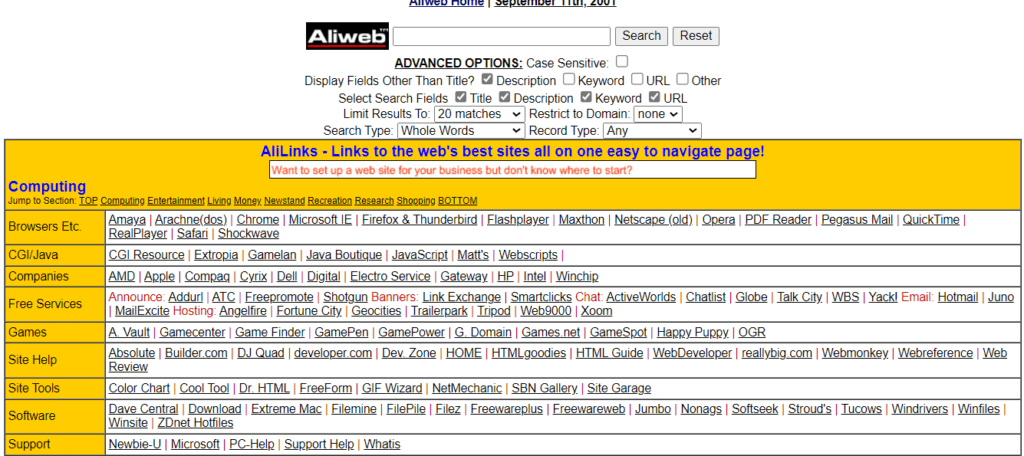Check the display fields URL checkbox

[x=637, y=80]
